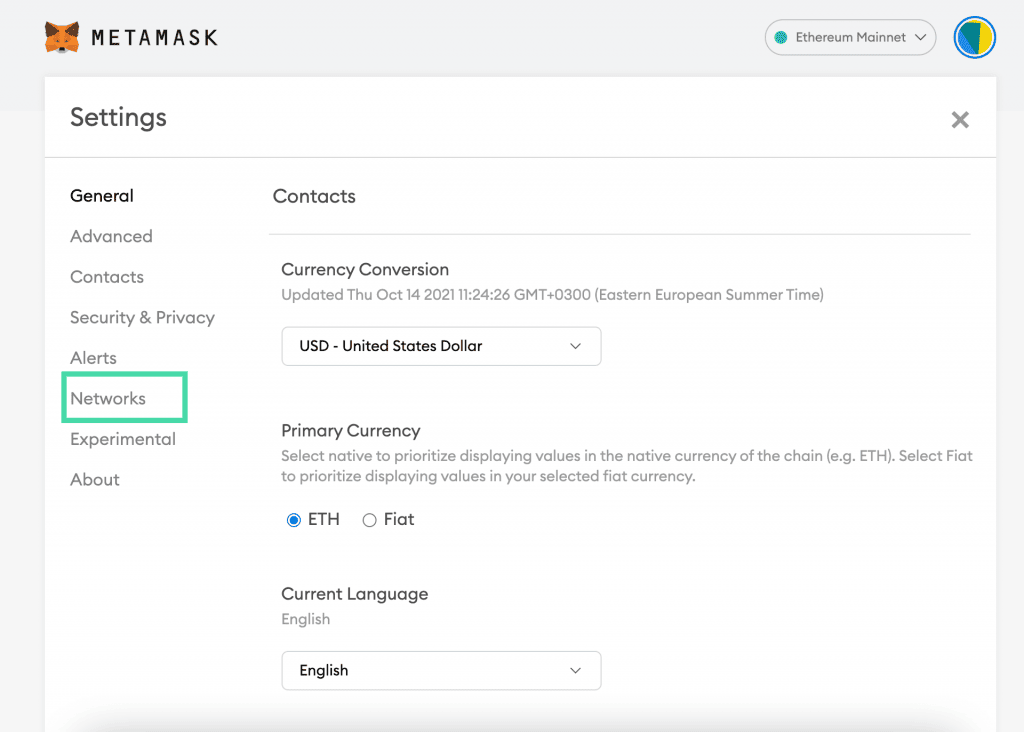Click the Primary Currency heading
The height and width of the screenshot is (732, 1024).
pos(351,431)
